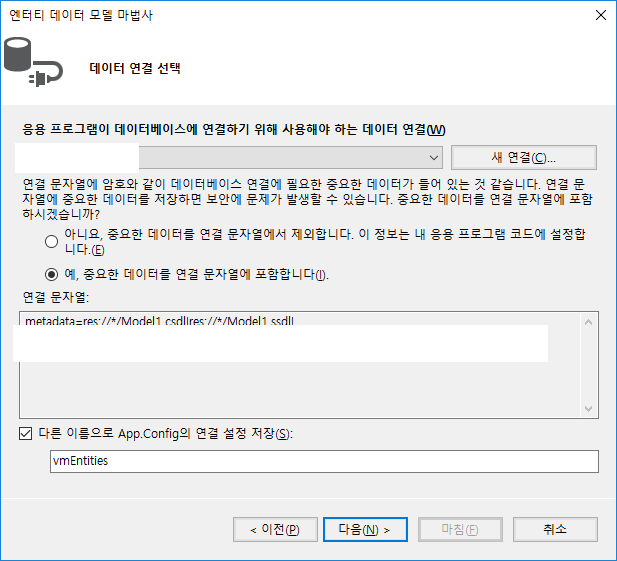The width and height of the screenshot is (617, 561).
Task: Click the disabled 마침(F) button
Action: pos(460,530)
